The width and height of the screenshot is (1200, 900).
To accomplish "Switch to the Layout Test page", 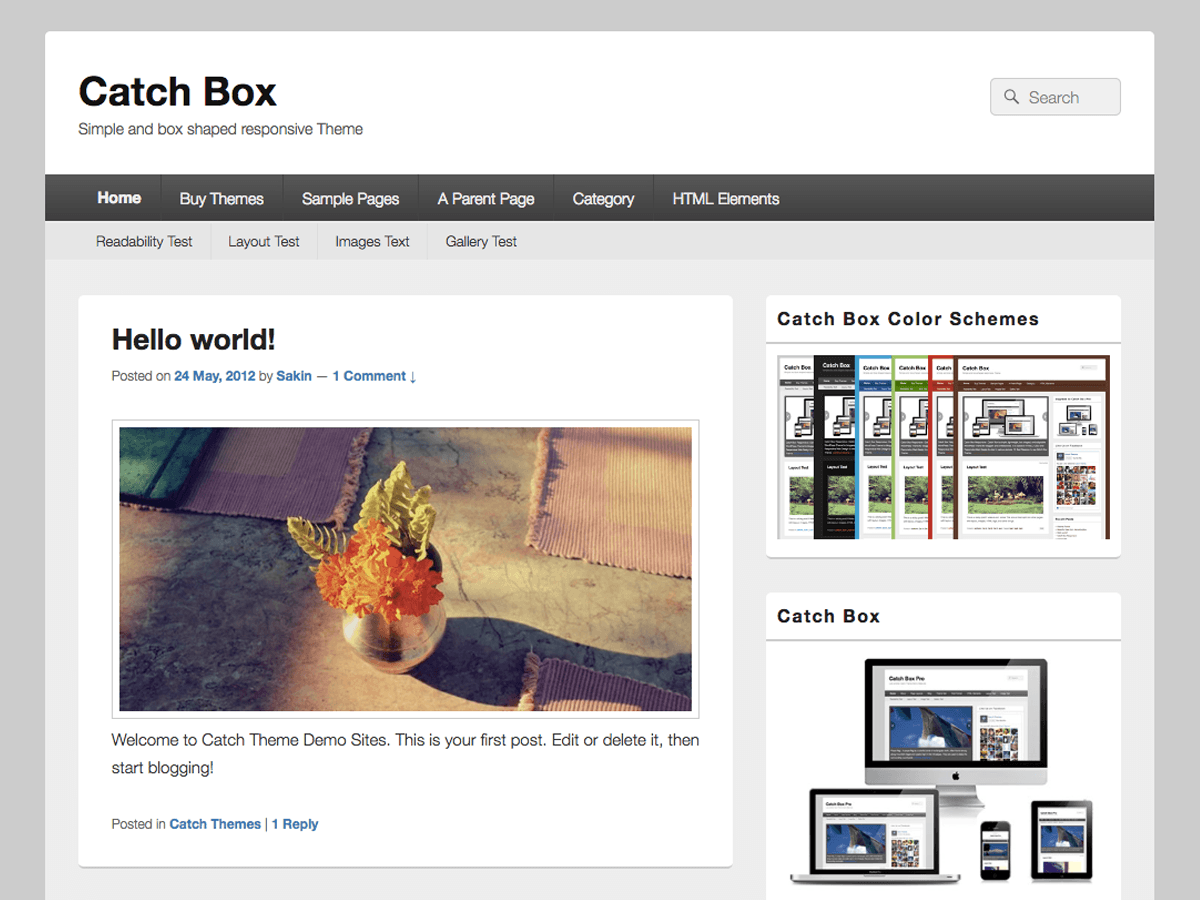I will tap(263, 241).
